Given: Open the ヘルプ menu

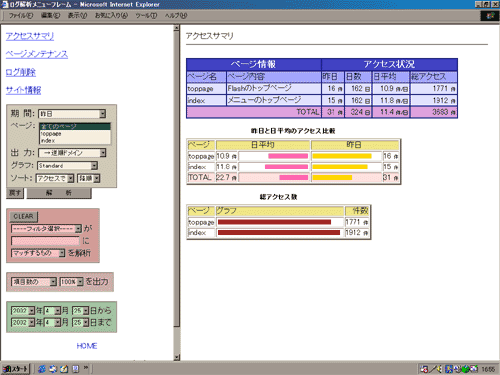Looking at the screenshot, I should 176,16.
